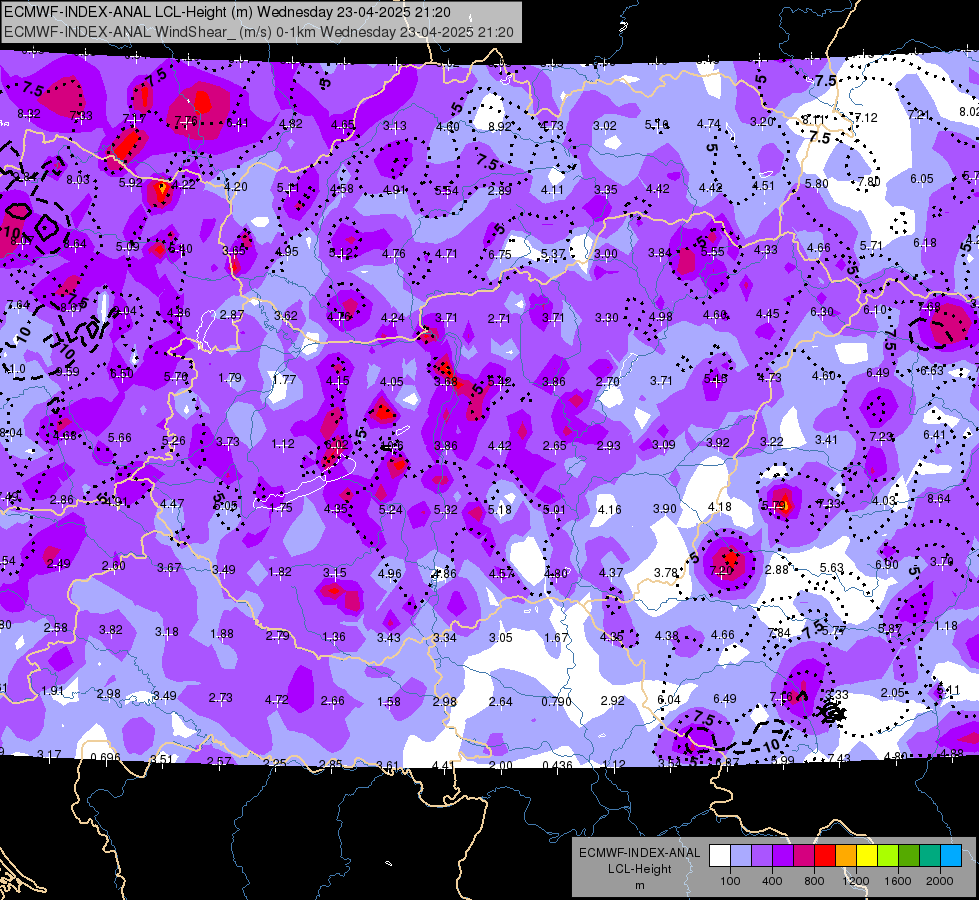The image size is (979, 900).
Task: Click the wind shear value 1.67
Action: click(x=556, y=638)
